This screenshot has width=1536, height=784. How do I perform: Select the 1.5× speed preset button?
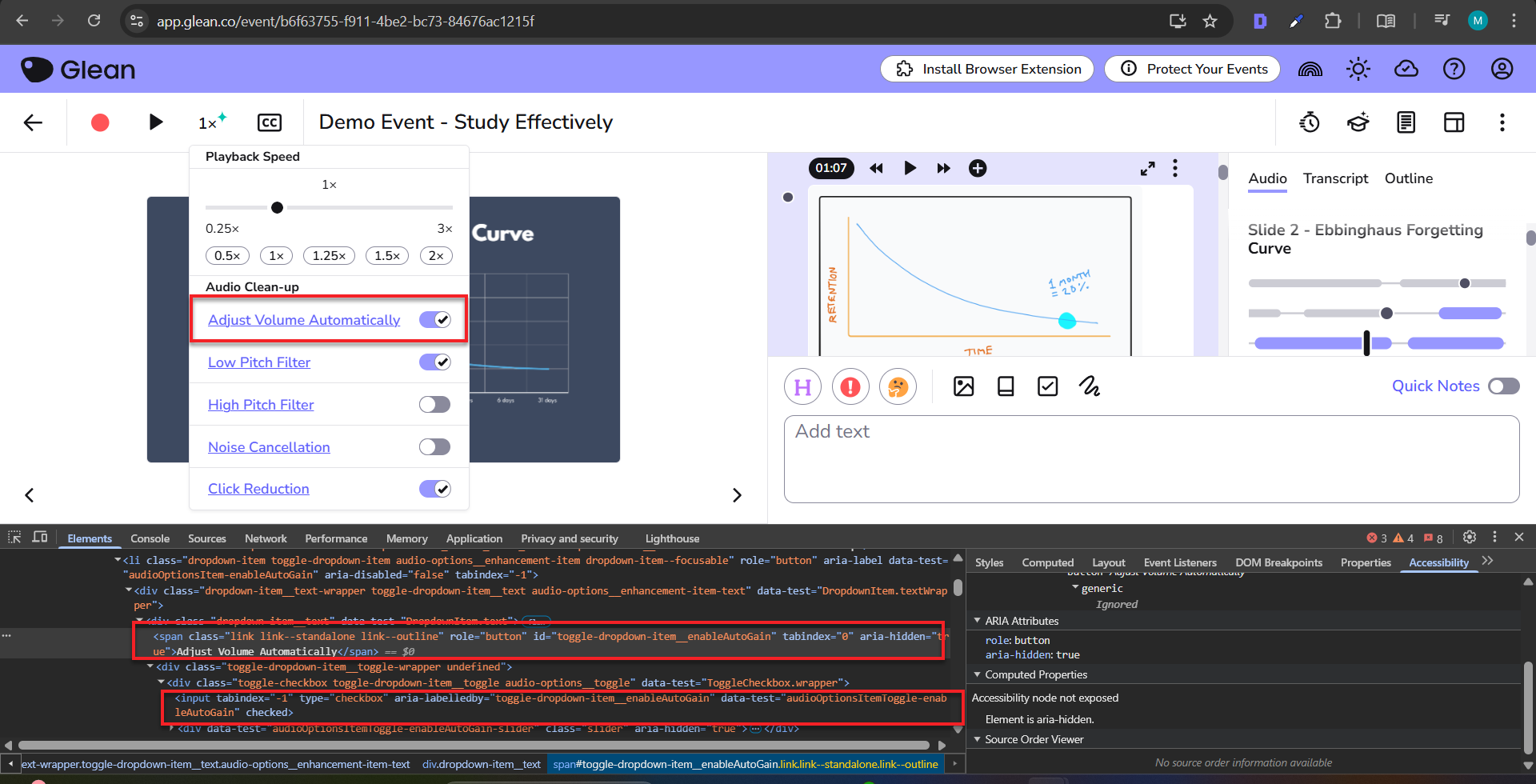coord(387,256)
